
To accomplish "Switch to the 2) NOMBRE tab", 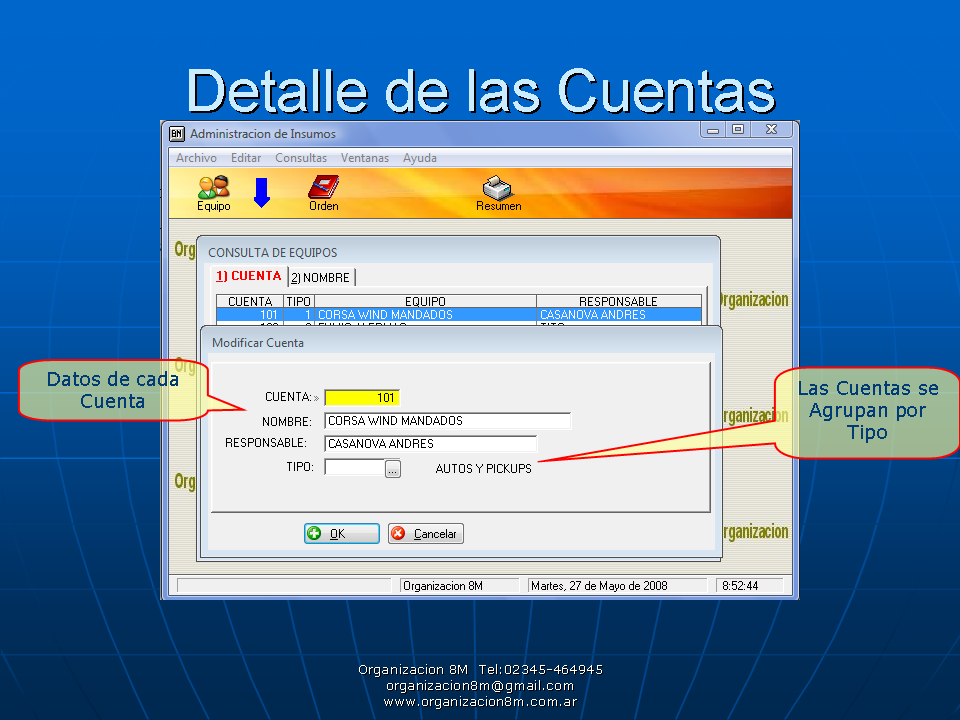I will coord(320,278).
